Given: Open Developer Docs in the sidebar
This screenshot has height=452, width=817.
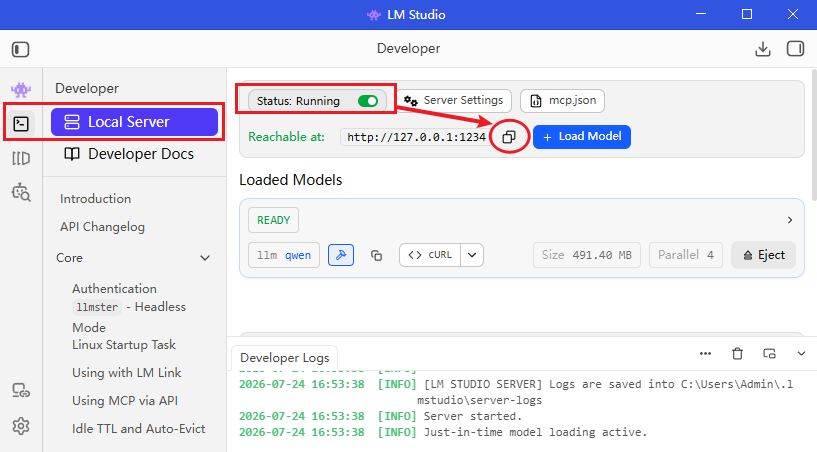Looking at the screenshot, I should (x=129, y=154).
